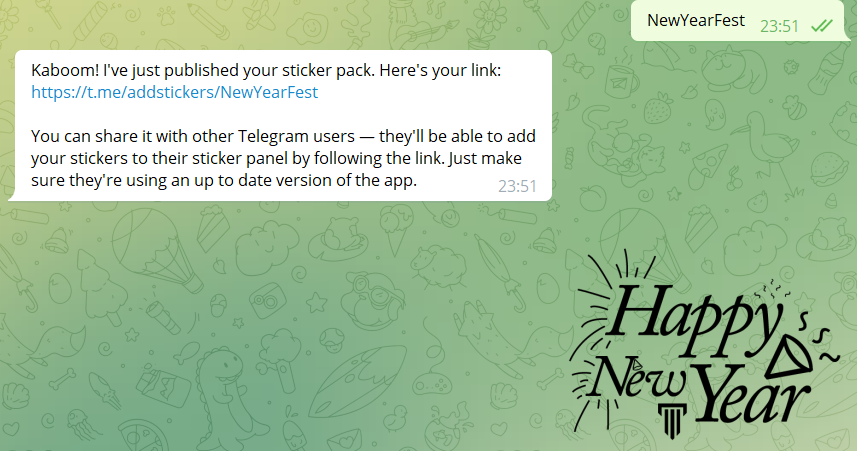Click the strawberry doodle in the background

(x=659, y=108)
